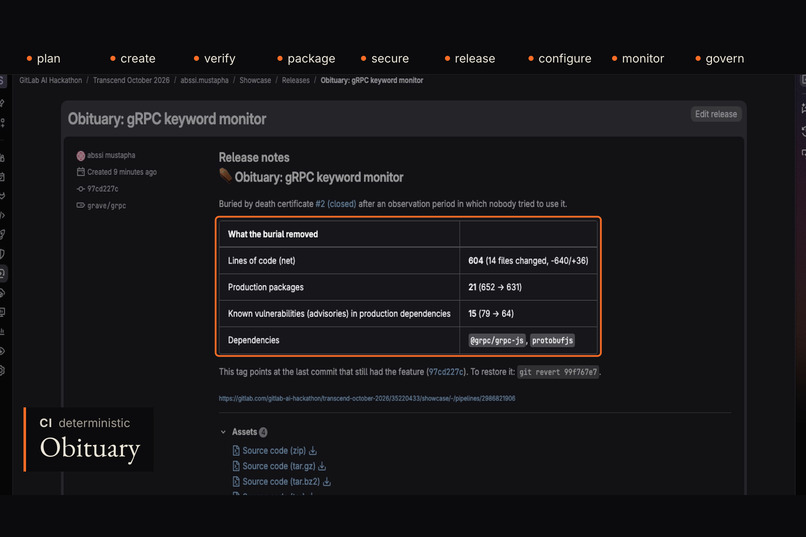806x537 pixels.
Task: Click Created 9 minutes ago text
Action: (122, 172)
